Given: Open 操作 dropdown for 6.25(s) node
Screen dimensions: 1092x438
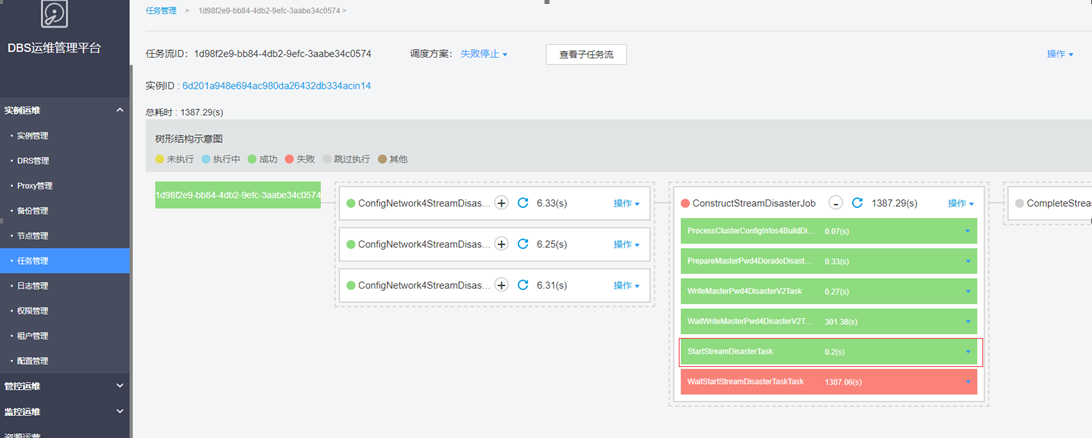Looking at the screenshot, I should pos(626,244).
